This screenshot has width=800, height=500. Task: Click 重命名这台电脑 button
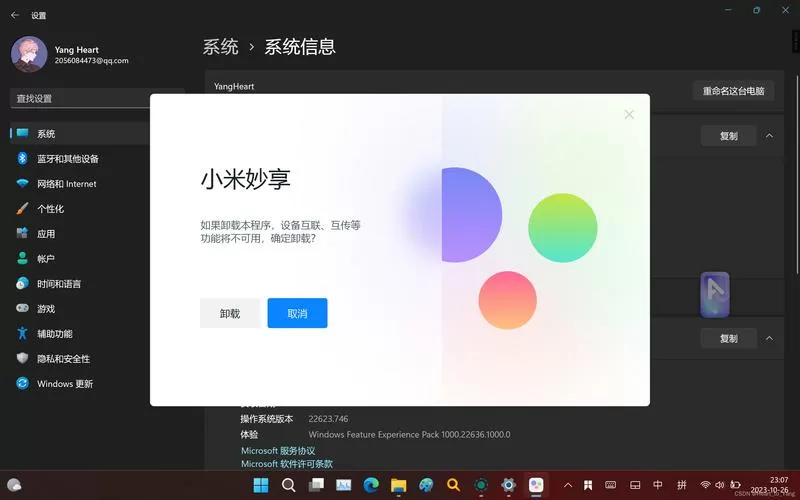[x=733, y=91]
